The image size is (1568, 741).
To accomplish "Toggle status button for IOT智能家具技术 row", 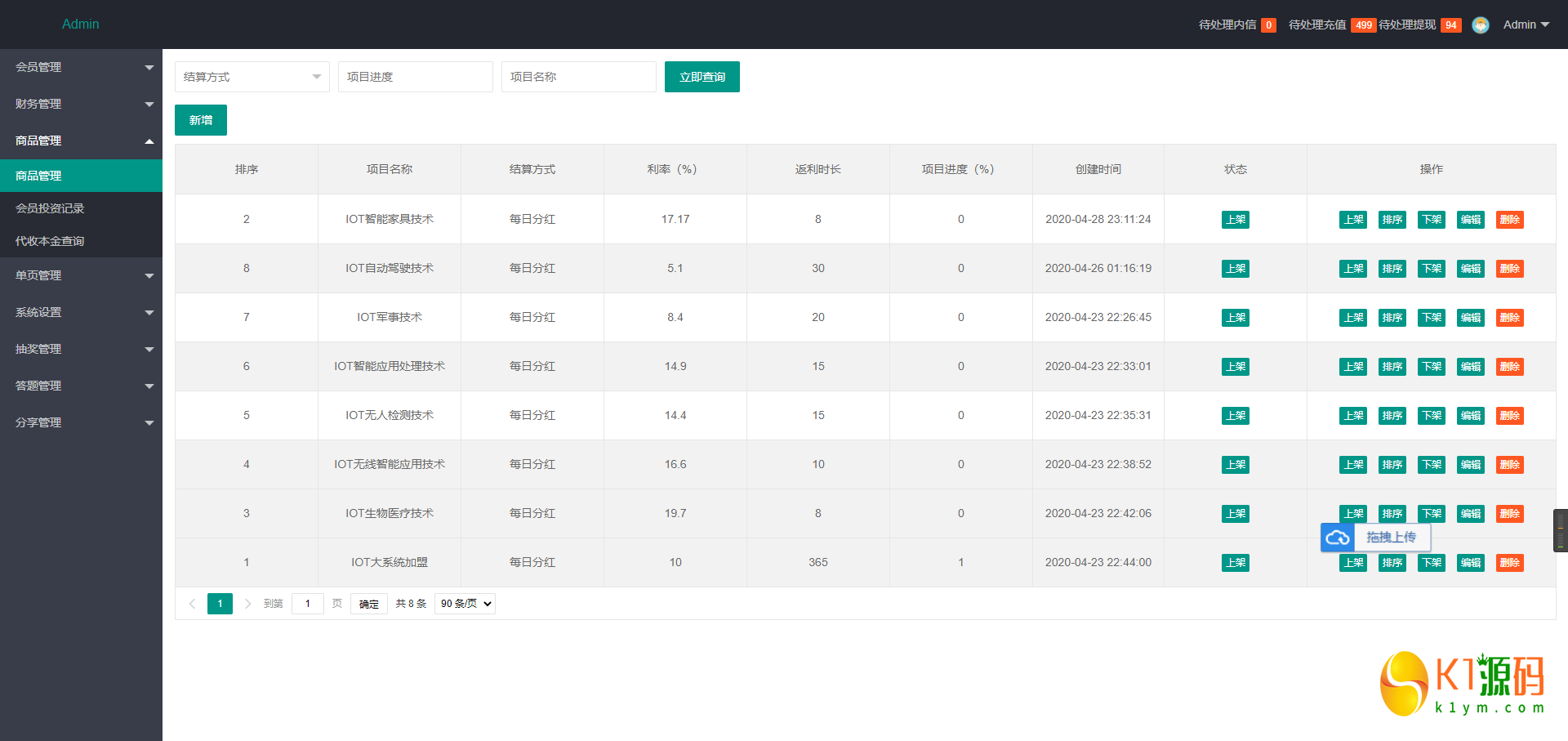I will tap(1235, 220).
